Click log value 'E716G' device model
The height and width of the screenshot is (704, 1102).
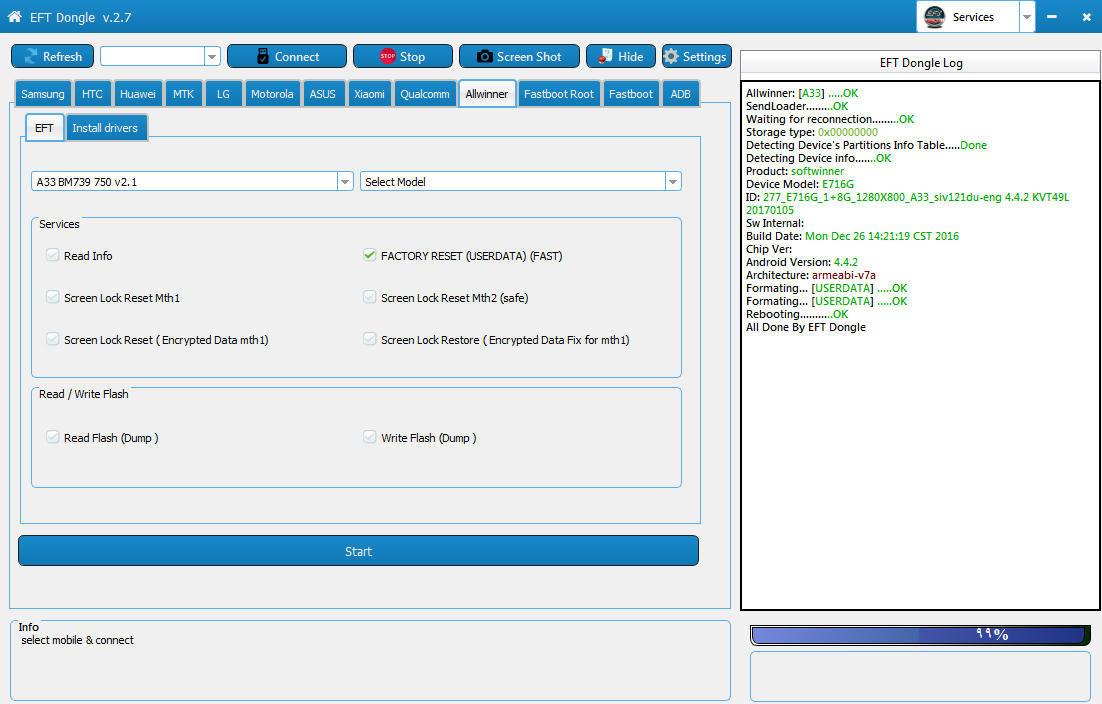[838, 184]
